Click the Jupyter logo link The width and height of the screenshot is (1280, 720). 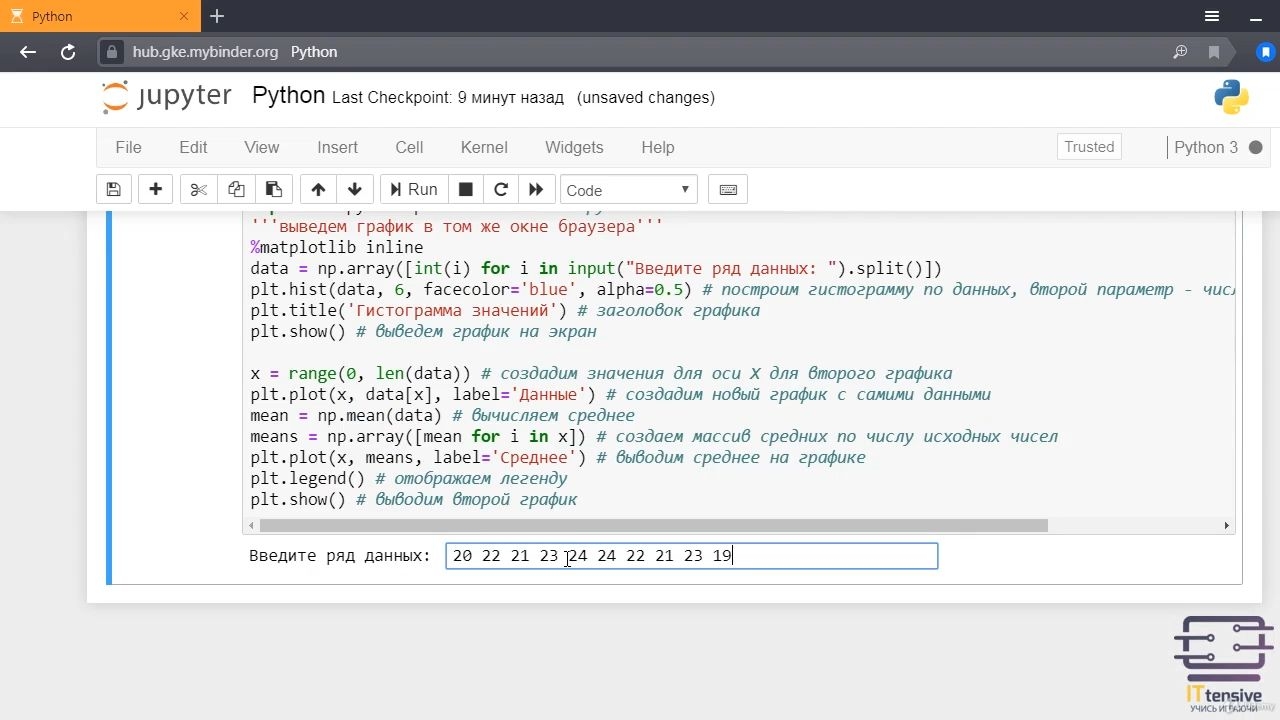tap(166, 97)
